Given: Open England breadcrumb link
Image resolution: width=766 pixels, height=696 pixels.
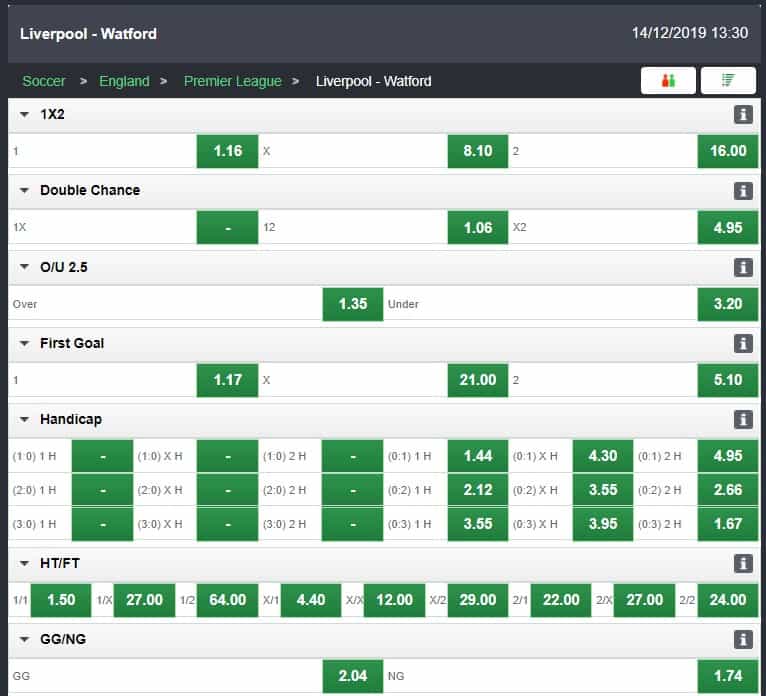Looking at the screenshot, I should (124, 81).
